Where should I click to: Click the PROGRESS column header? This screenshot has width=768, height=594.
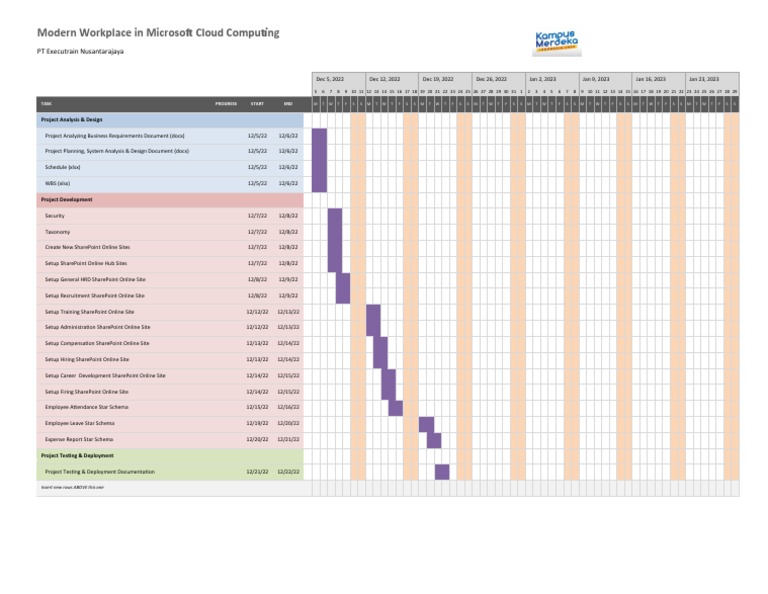[x=226, y=103]
